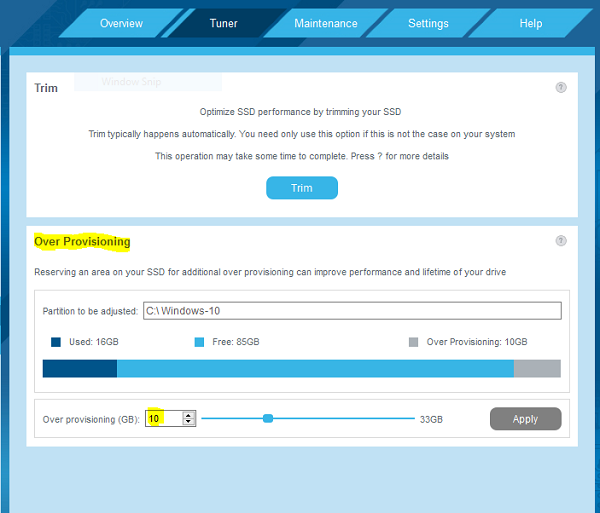Switch to the Overview tab

121,23
